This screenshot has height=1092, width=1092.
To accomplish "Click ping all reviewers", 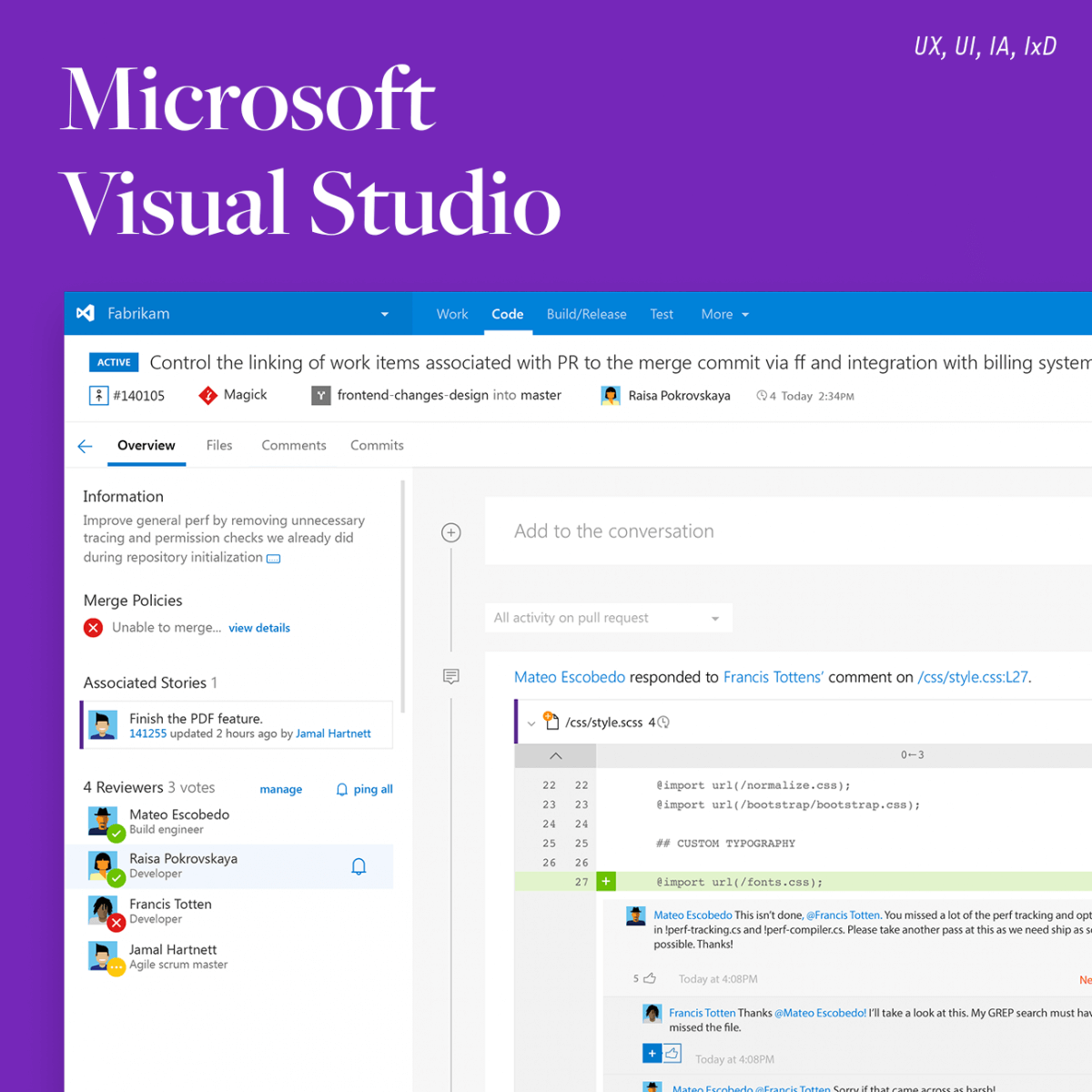I will point(365,789).
